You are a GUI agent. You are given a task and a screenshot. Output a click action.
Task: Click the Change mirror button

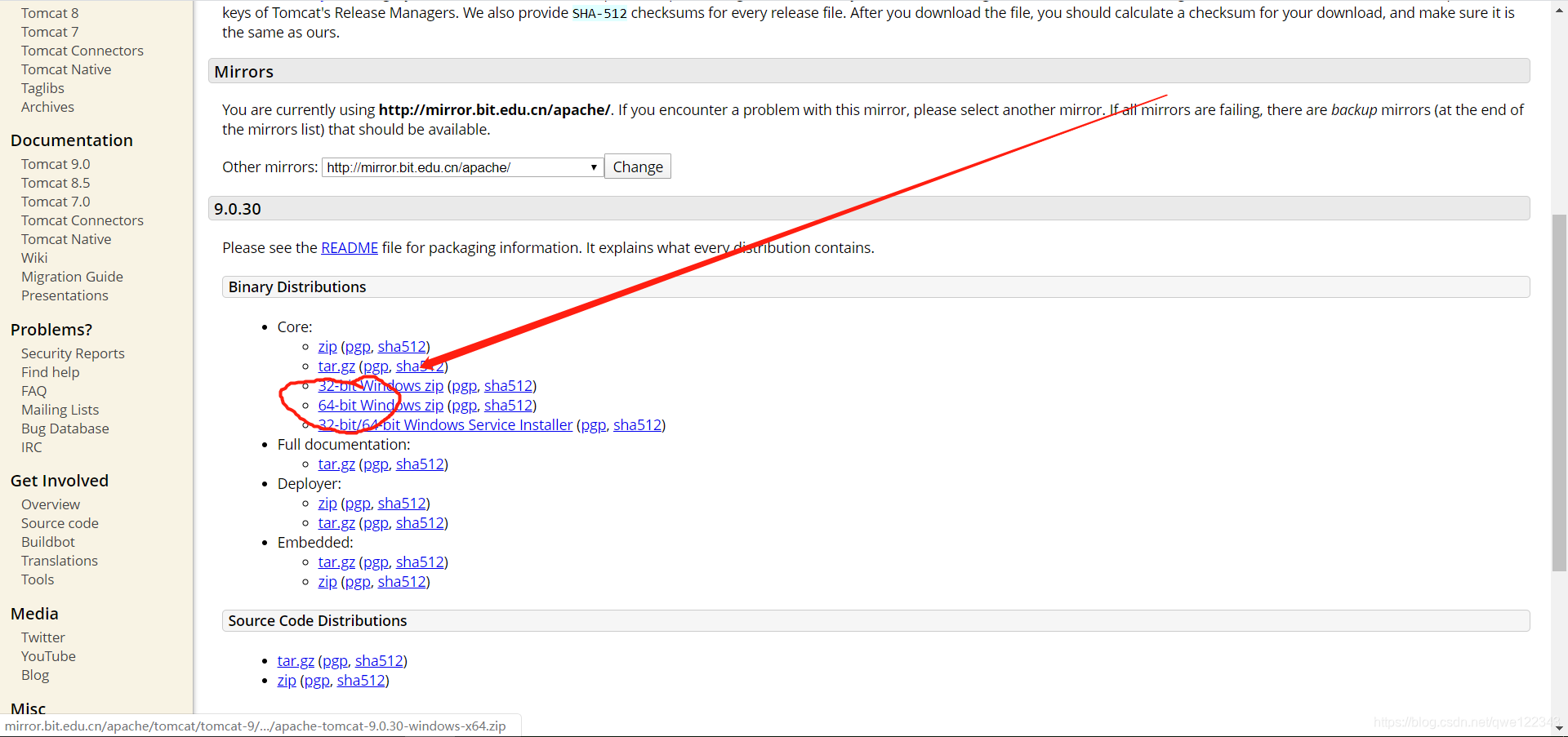(x=638, y=166)
